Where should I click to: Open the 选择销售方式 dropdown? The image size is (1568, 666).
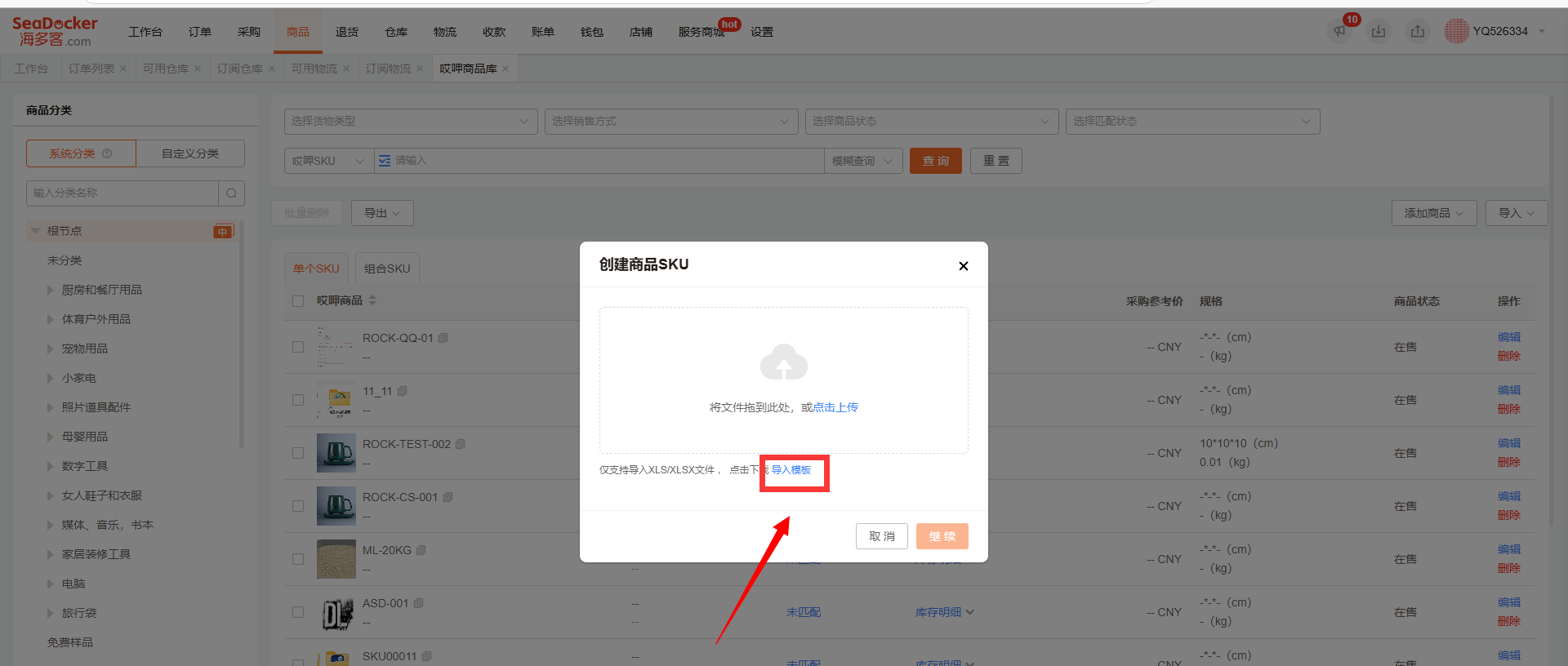671,121
